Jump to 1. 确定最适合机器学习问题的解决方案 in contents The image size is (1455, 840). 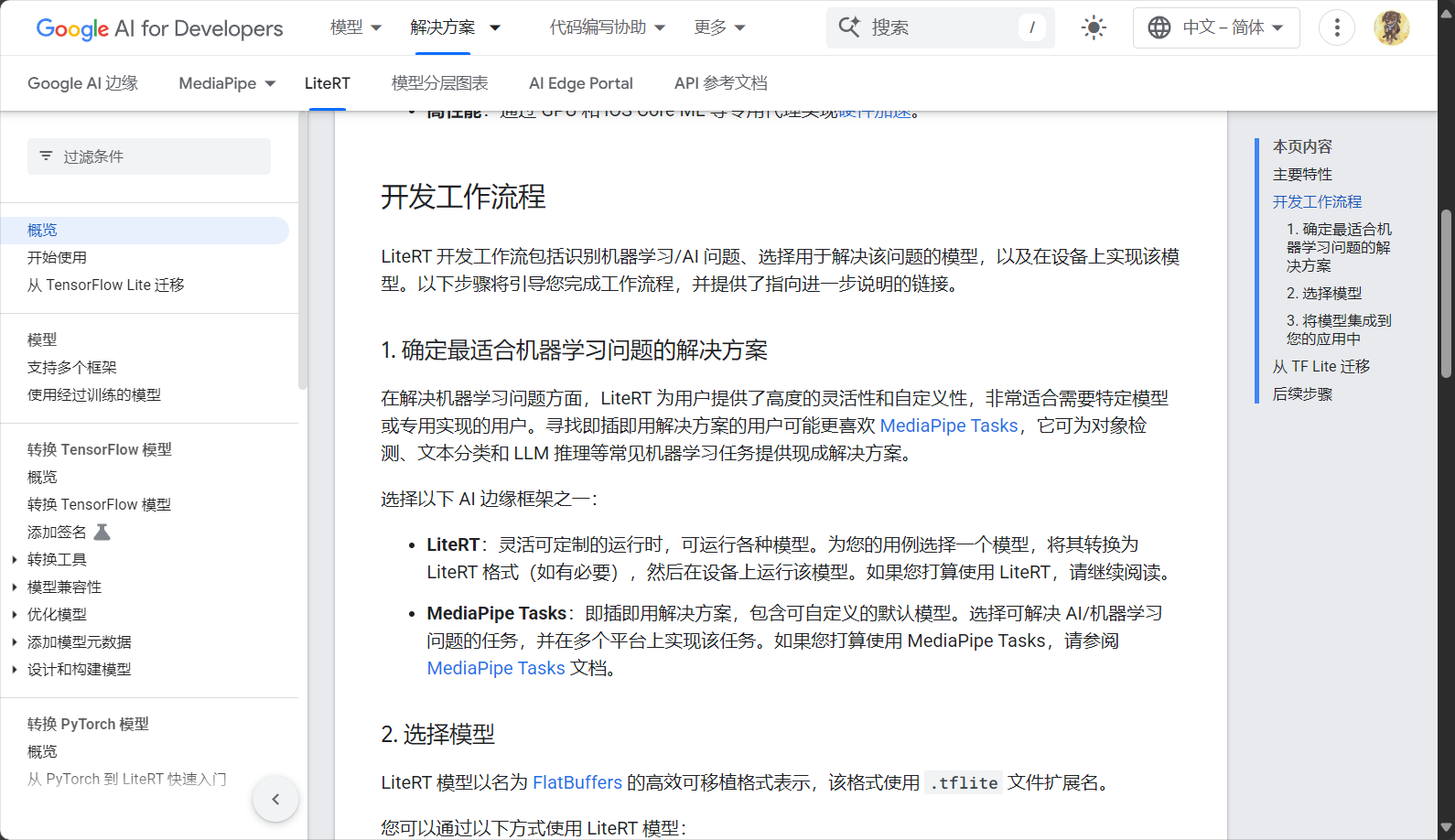tap(1339, 247)
